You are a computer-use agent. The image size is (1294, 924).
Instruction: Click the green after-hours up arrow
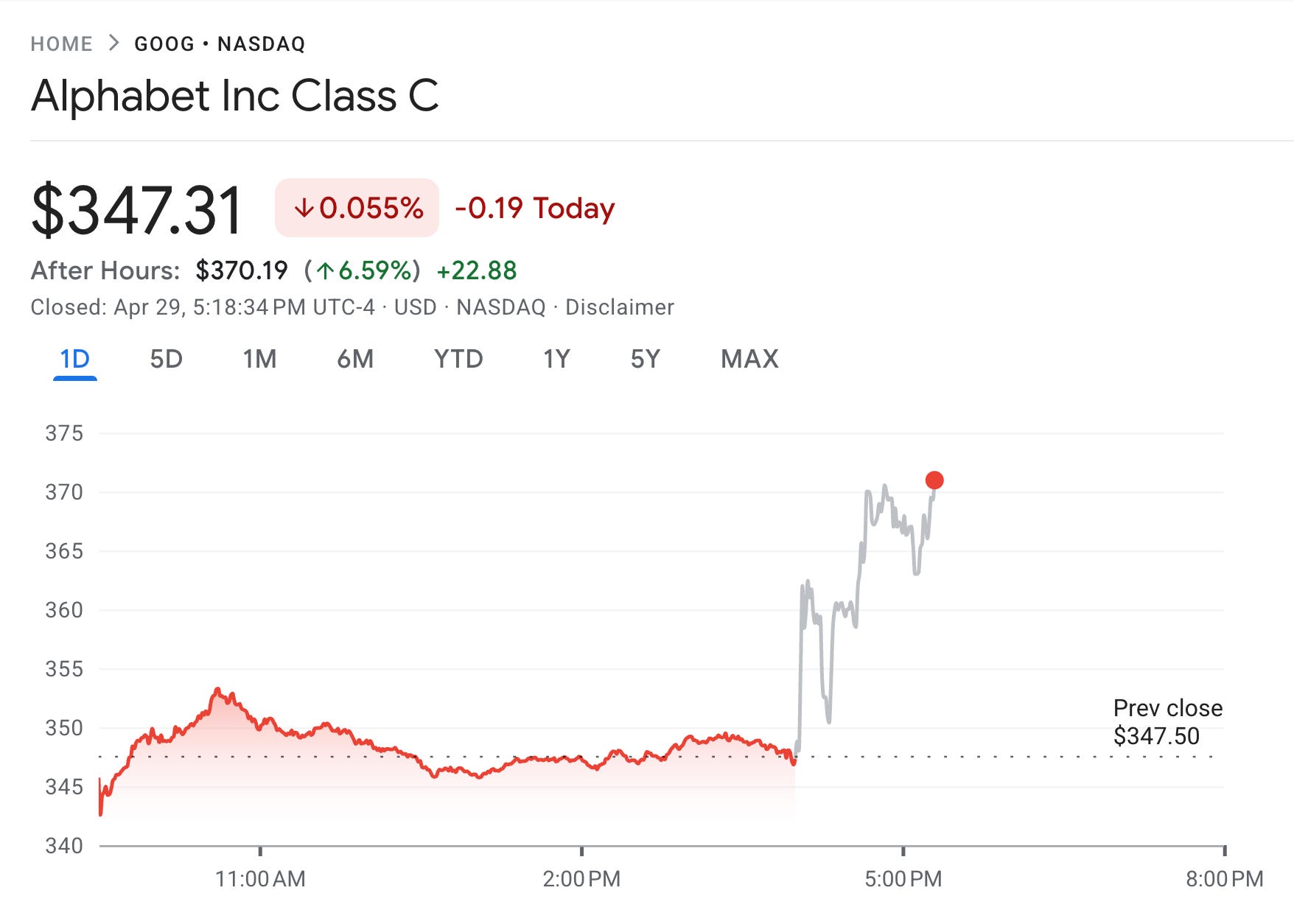pyautogui.click(x=325, y=271)
